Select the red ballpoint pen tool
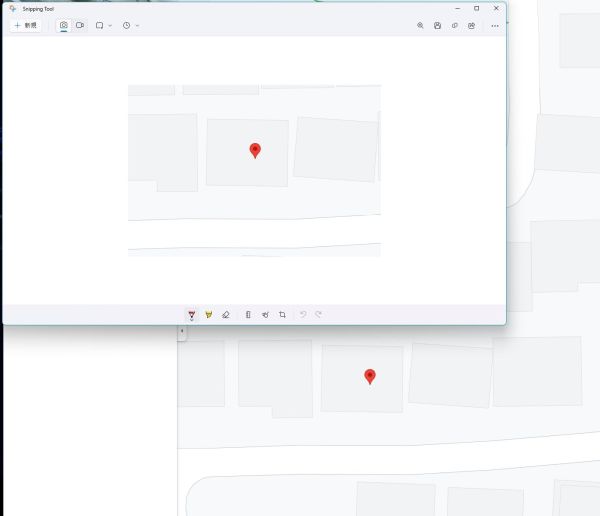The width and height of the screenshot is (600, 516). 191,315
